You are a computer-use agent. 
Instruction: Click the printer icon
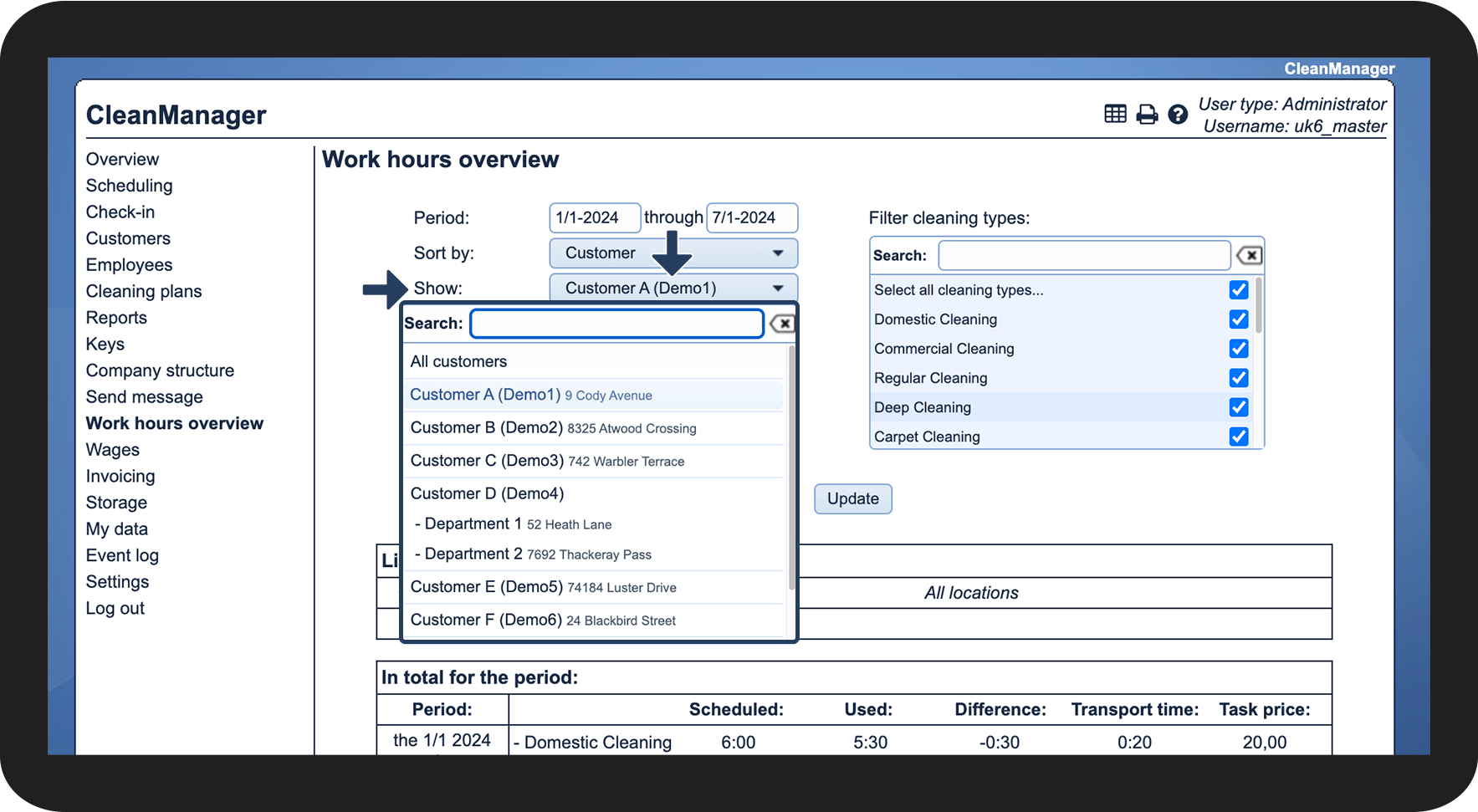coord(1147,115)
